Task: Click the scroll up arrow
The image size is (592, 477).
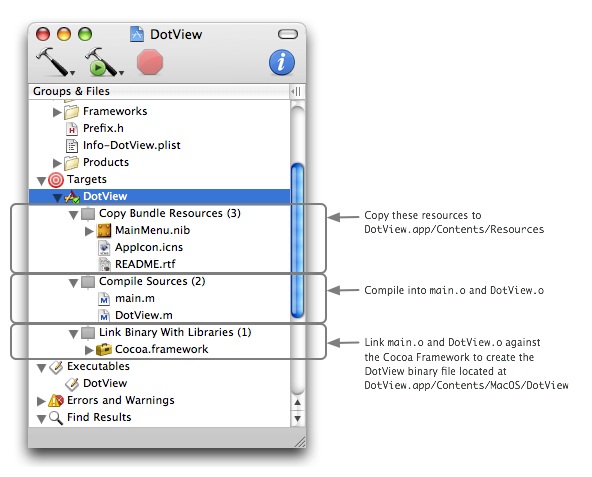Action: (x=298, y=402)
